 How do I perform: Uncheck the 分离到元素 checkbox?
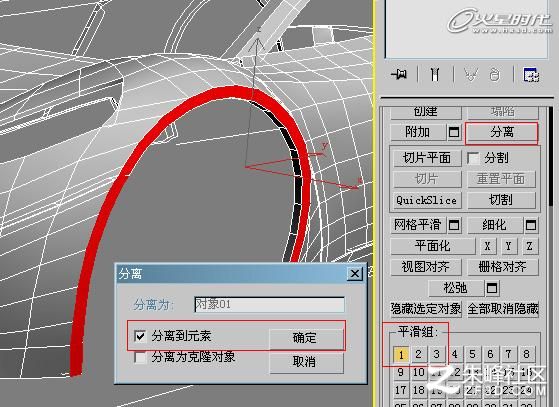(x=139, y=336)
